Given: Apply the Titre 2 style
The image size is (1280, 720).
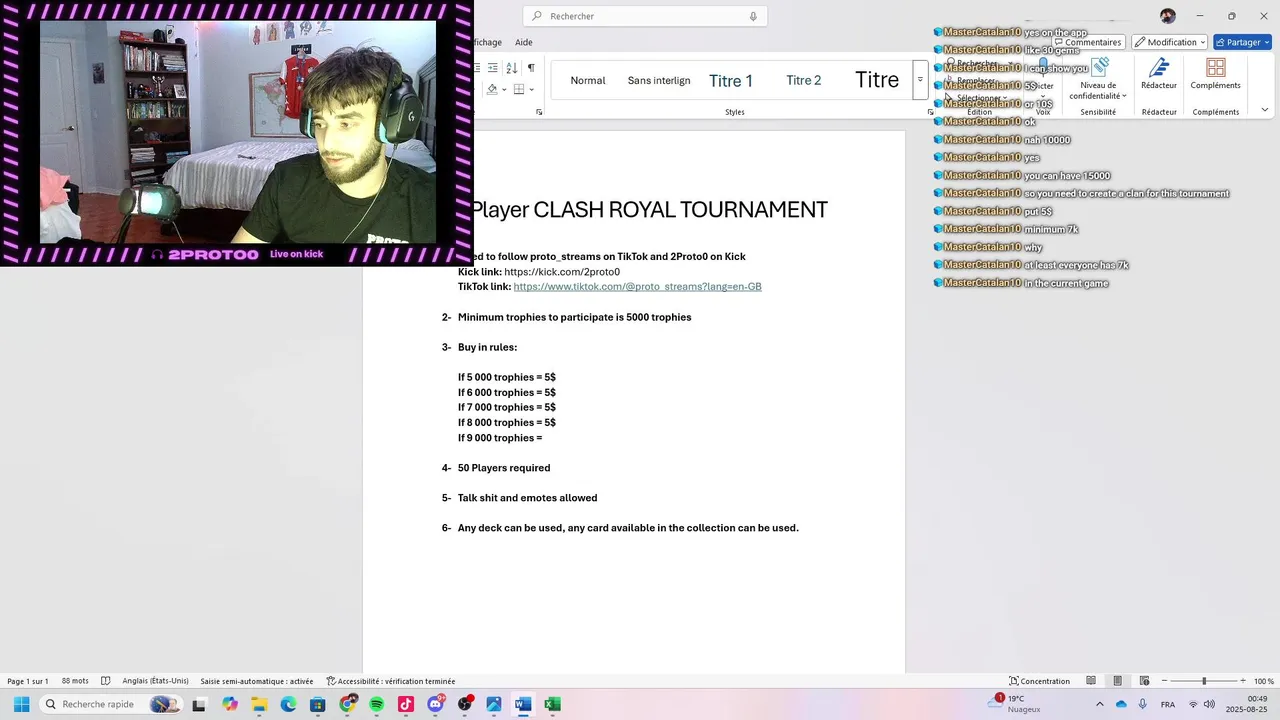Looking at the screenshot, I should (804, 80).
